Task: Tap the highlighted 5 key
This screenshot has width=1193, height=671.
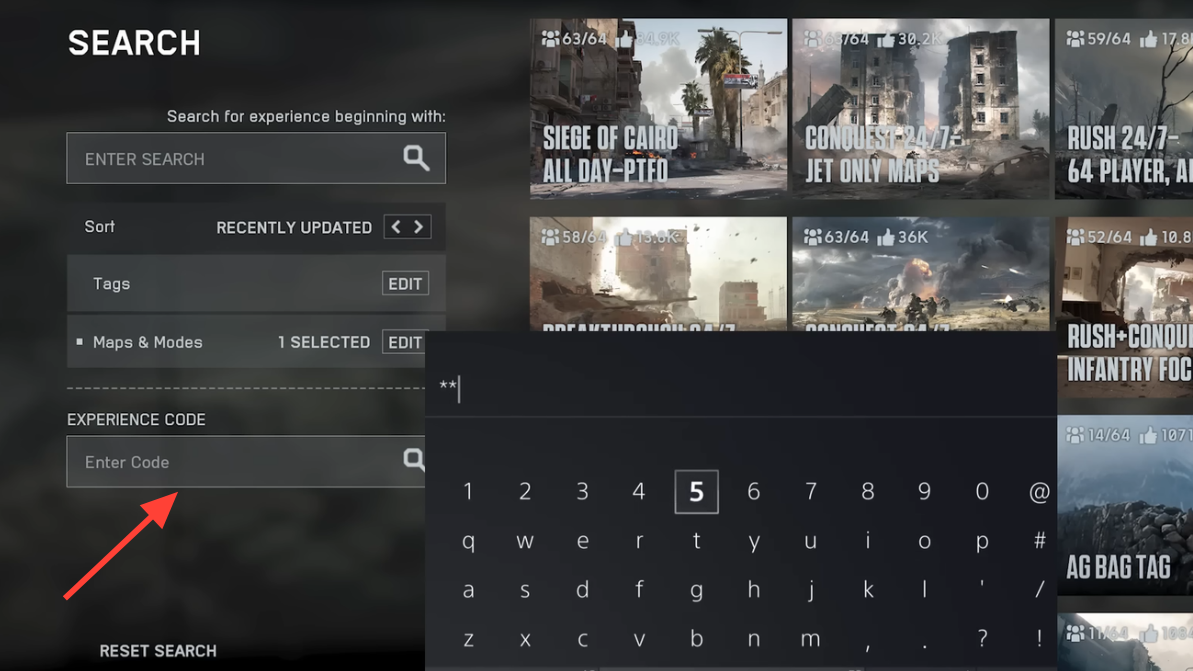Action: click(696, 491)
